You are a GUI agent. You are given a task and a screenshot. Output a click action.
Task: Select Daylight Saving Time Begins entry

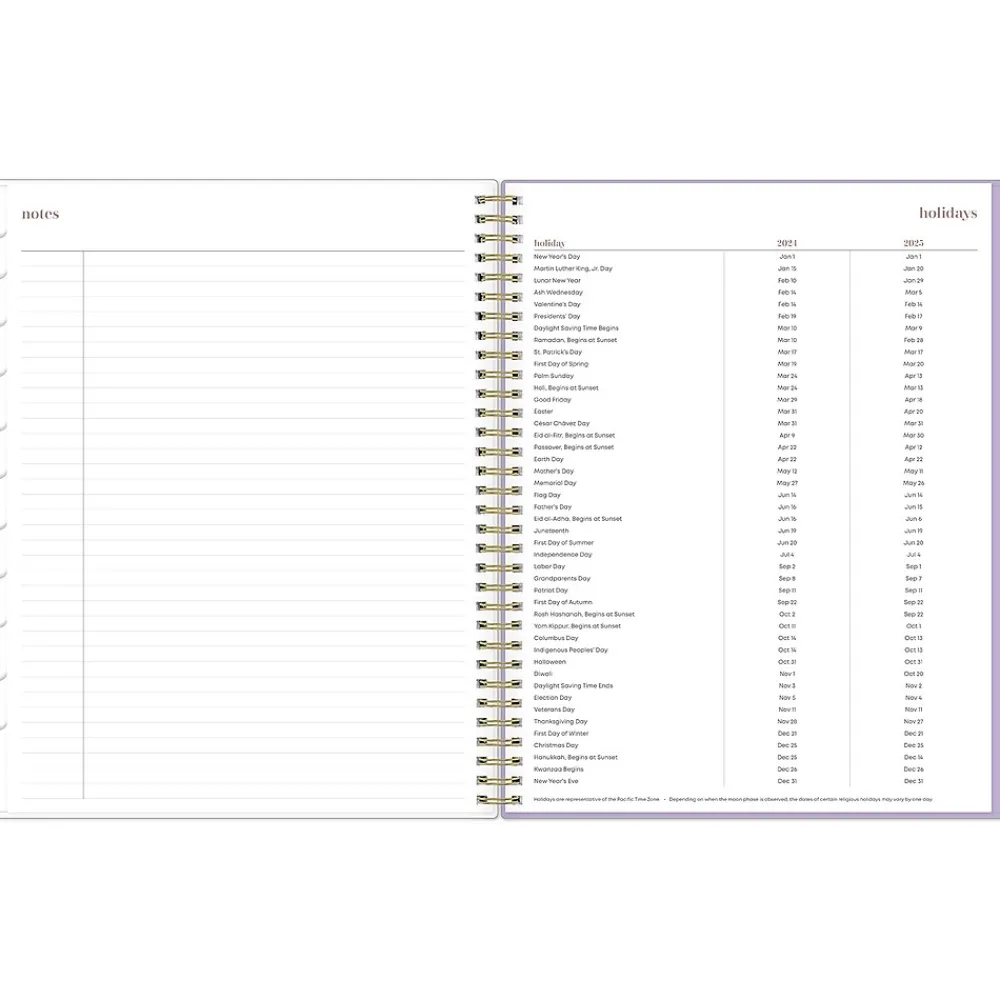pyautogui.click(x=576, y=328)
